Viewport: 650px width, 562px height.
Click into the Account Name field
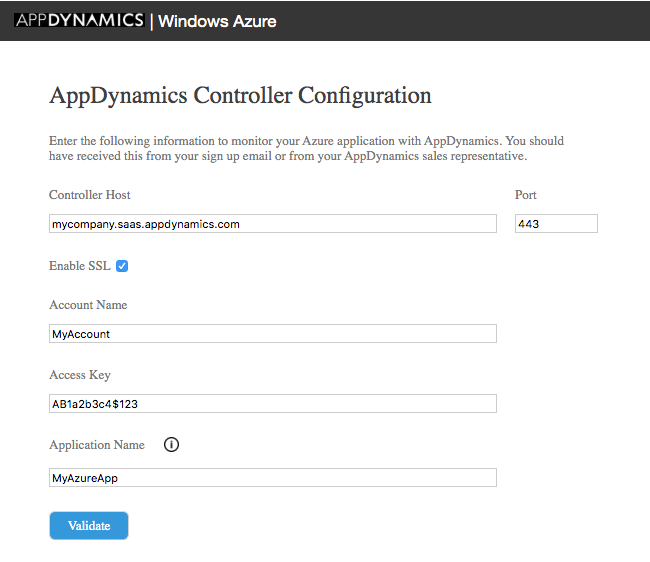(x=273, y=334)
